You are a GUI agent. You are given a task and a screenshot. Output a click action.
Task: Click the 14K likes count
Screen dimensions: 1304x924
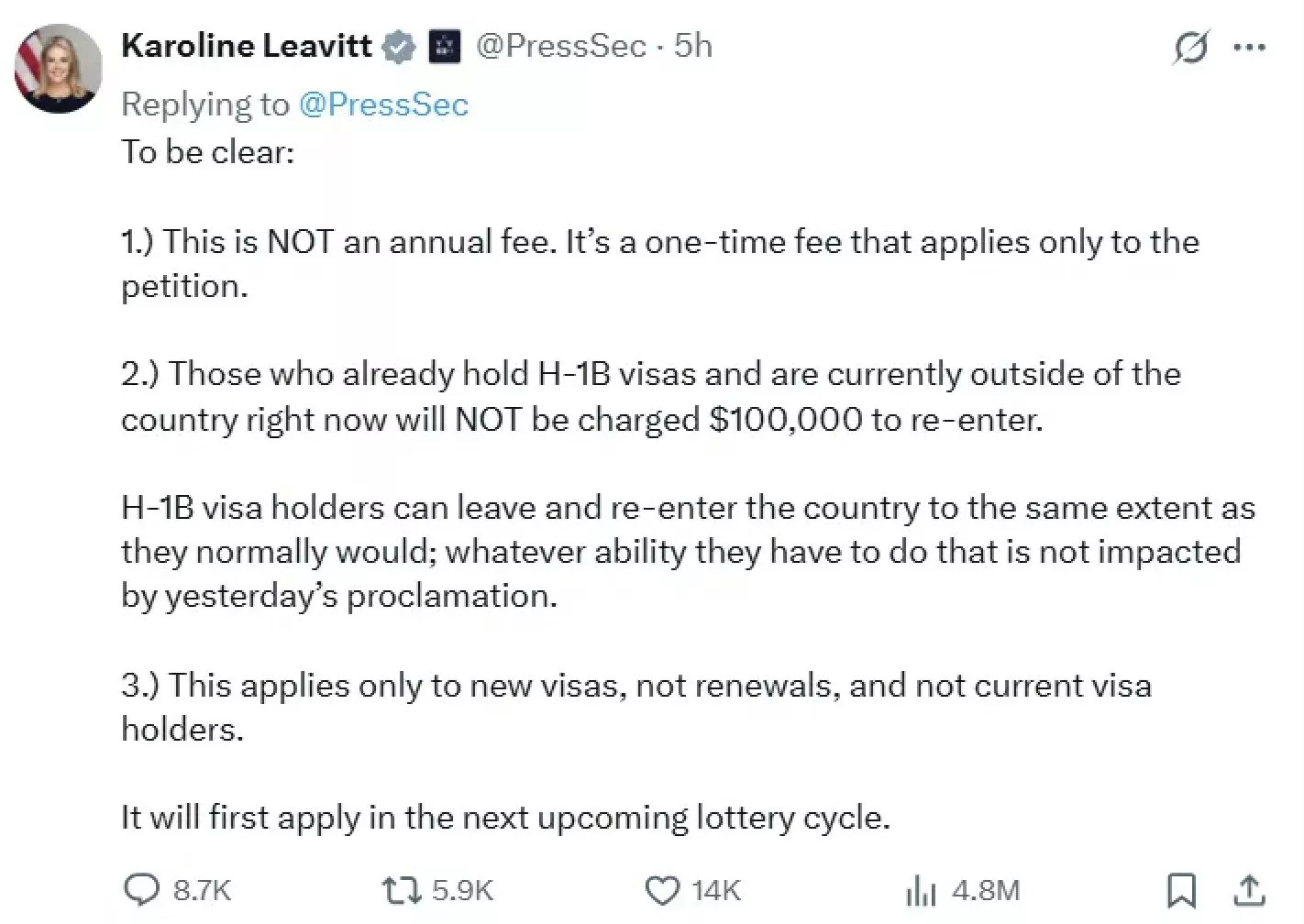click(x=716, y=891)
